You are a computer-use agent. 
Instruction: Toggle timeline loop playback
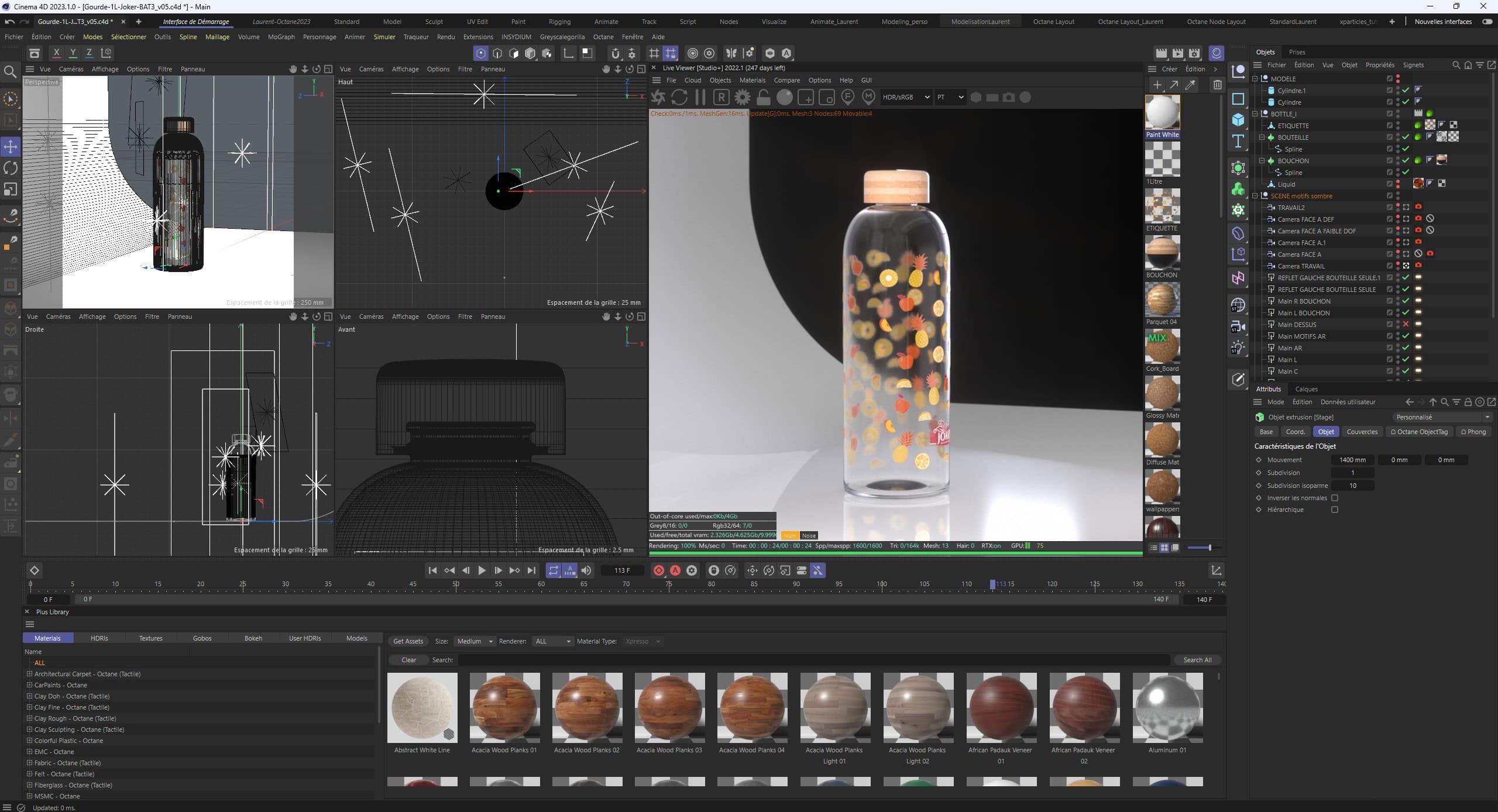pyautogui.click(x=553, y=570)
